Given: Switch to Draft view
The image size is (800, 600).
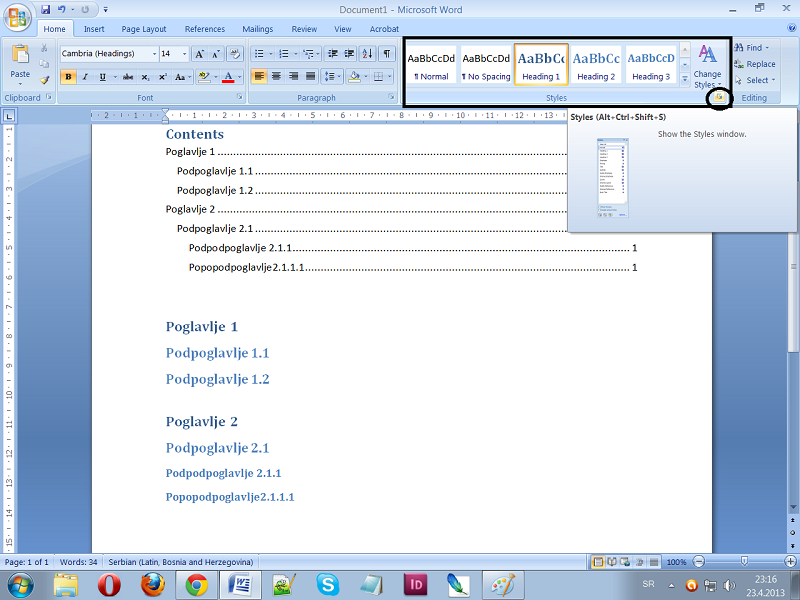Looking at the screenshot, I should tap(654, 562).
